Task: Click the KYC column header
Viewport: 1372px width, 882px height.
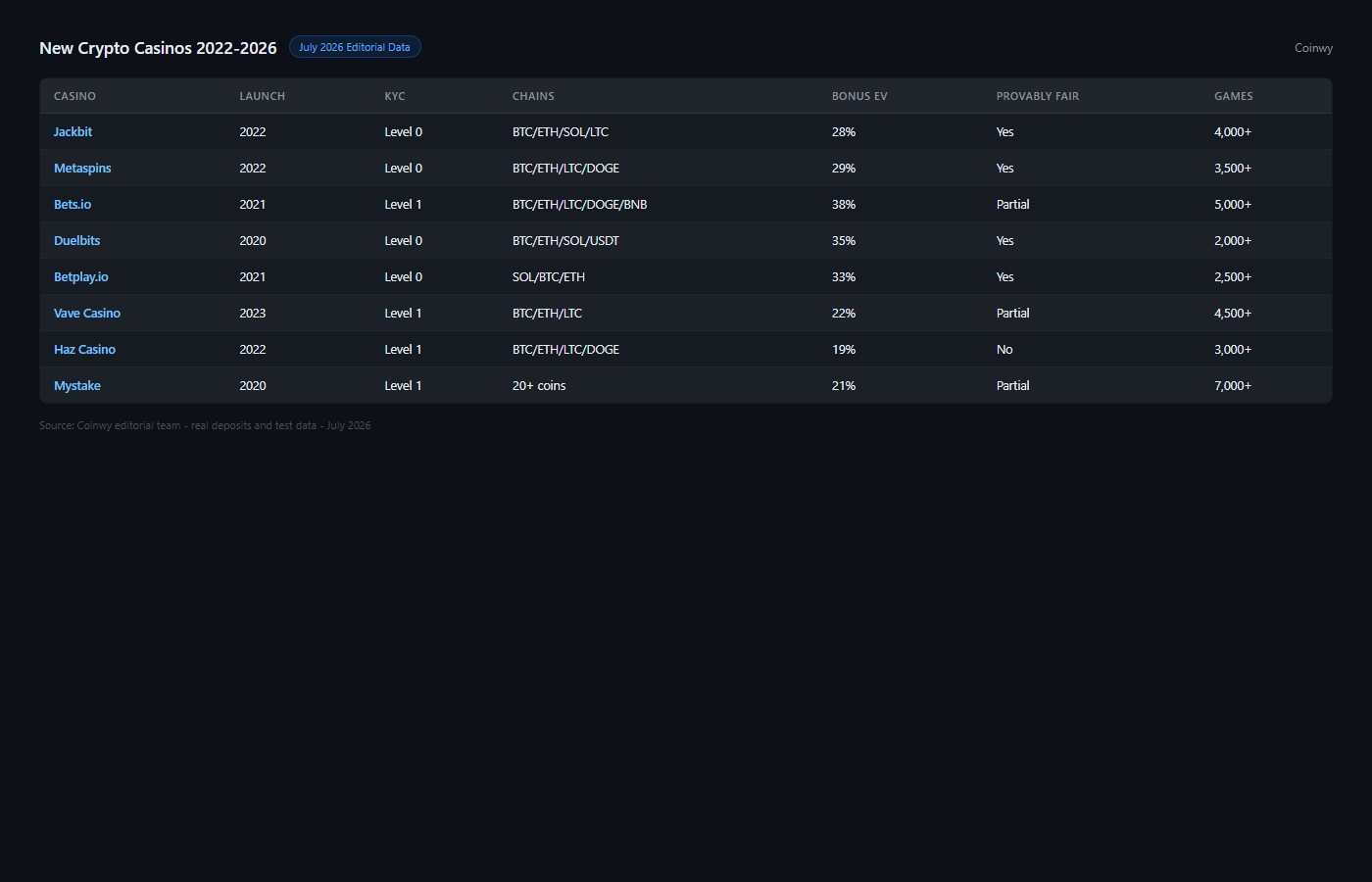Action: 395,96
